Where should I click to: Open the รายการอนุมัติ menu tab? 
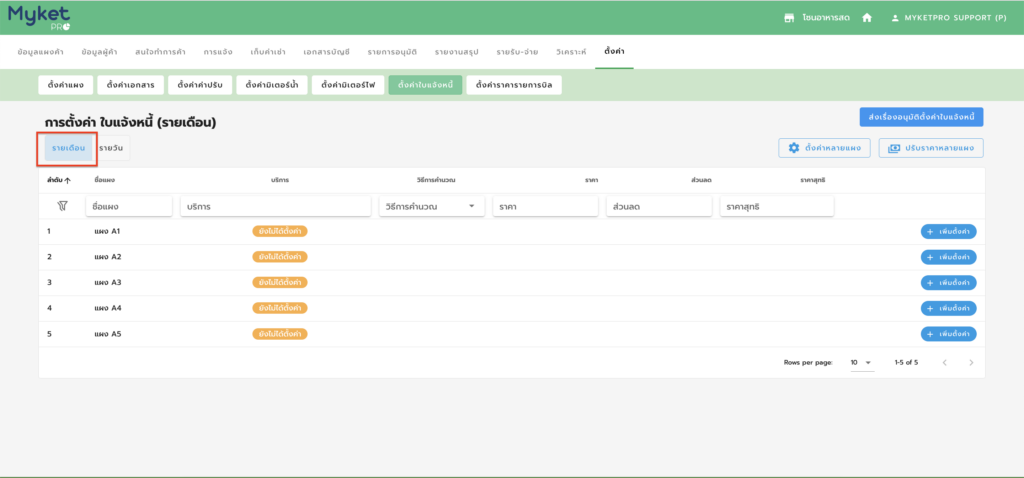click(x=392, y=52)
